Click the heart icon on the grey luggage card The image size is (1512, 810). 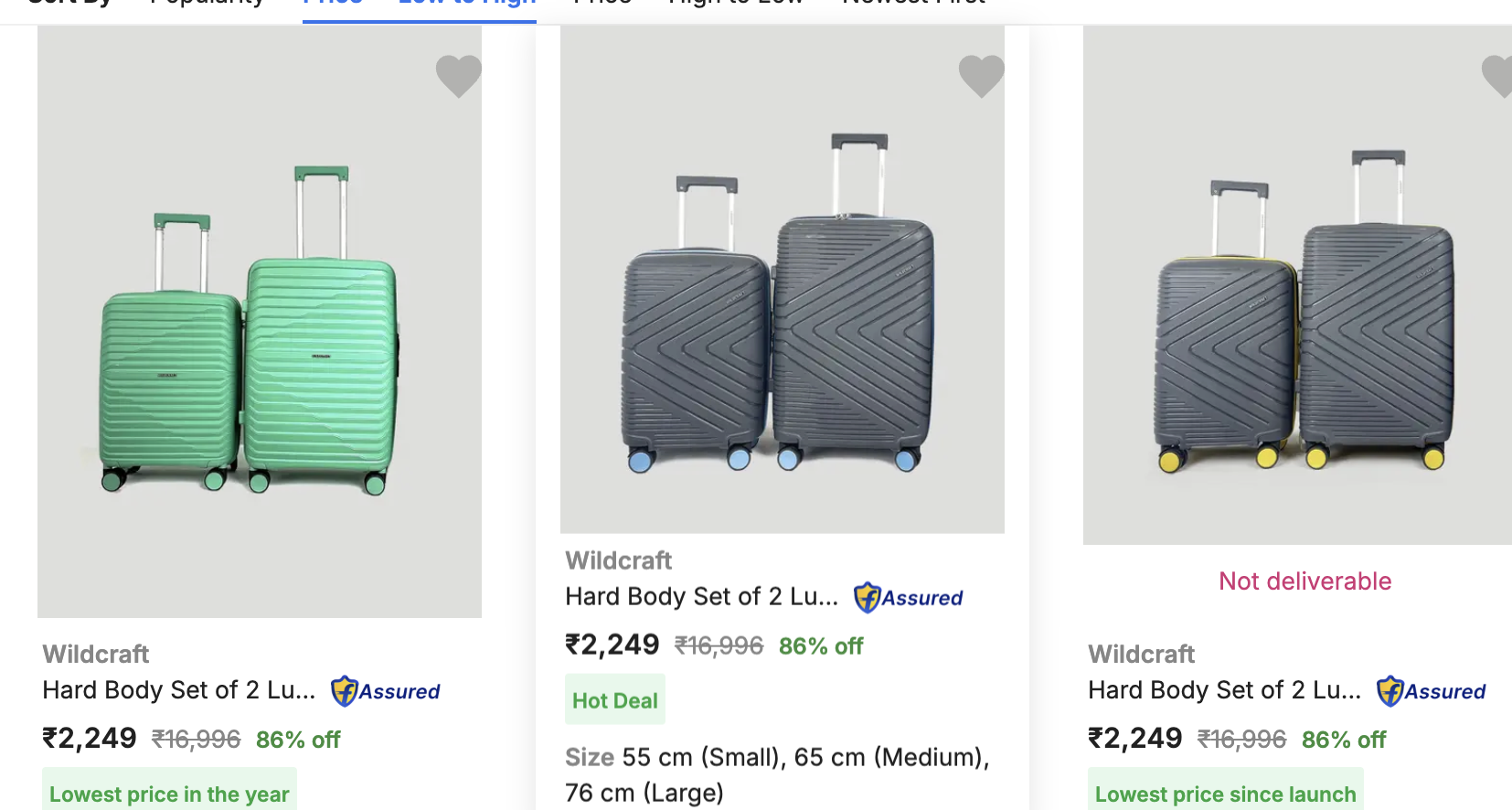(982, 78)
